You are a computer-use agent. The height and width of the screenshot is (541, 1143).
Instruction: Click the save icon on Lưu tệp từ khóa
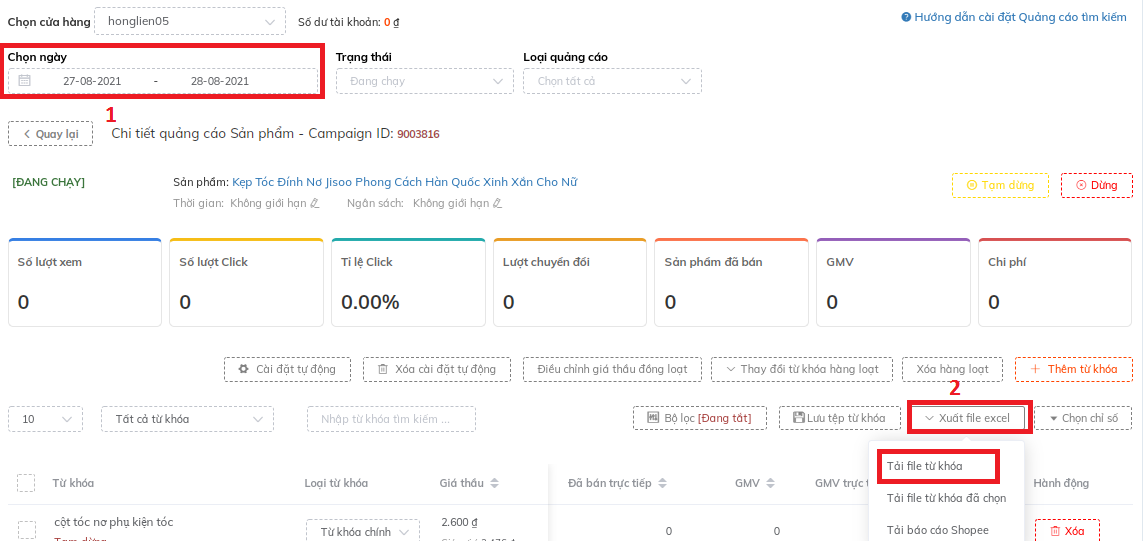coord(797,418)
